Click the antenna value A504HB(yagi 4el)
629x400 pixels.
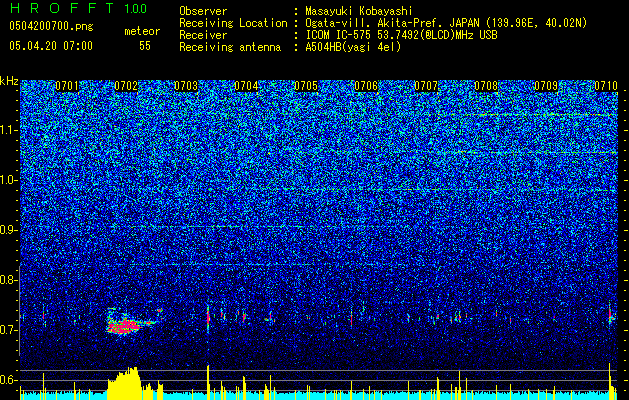point(353,47)
